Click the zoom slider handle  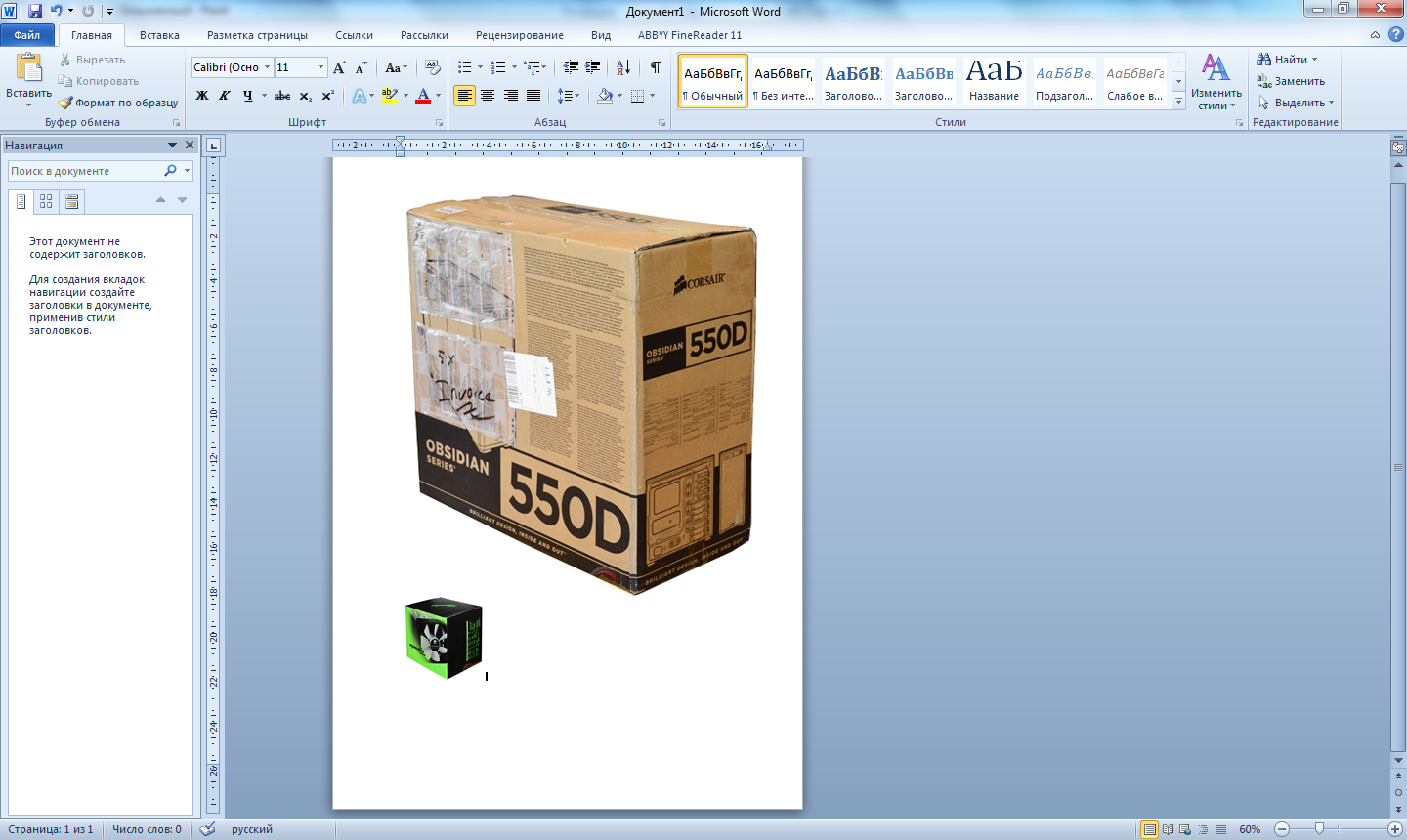(1319, 829)
